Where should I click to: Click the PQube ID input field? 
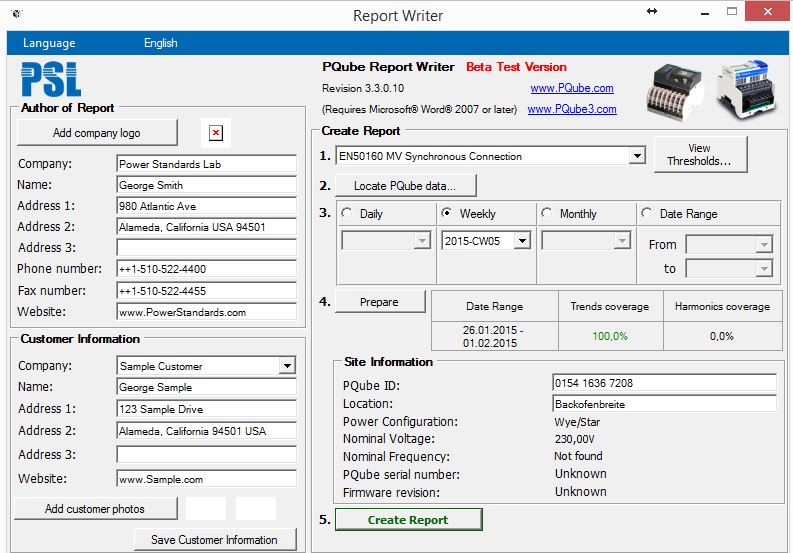pyautogui.click(x=663, y=382)
